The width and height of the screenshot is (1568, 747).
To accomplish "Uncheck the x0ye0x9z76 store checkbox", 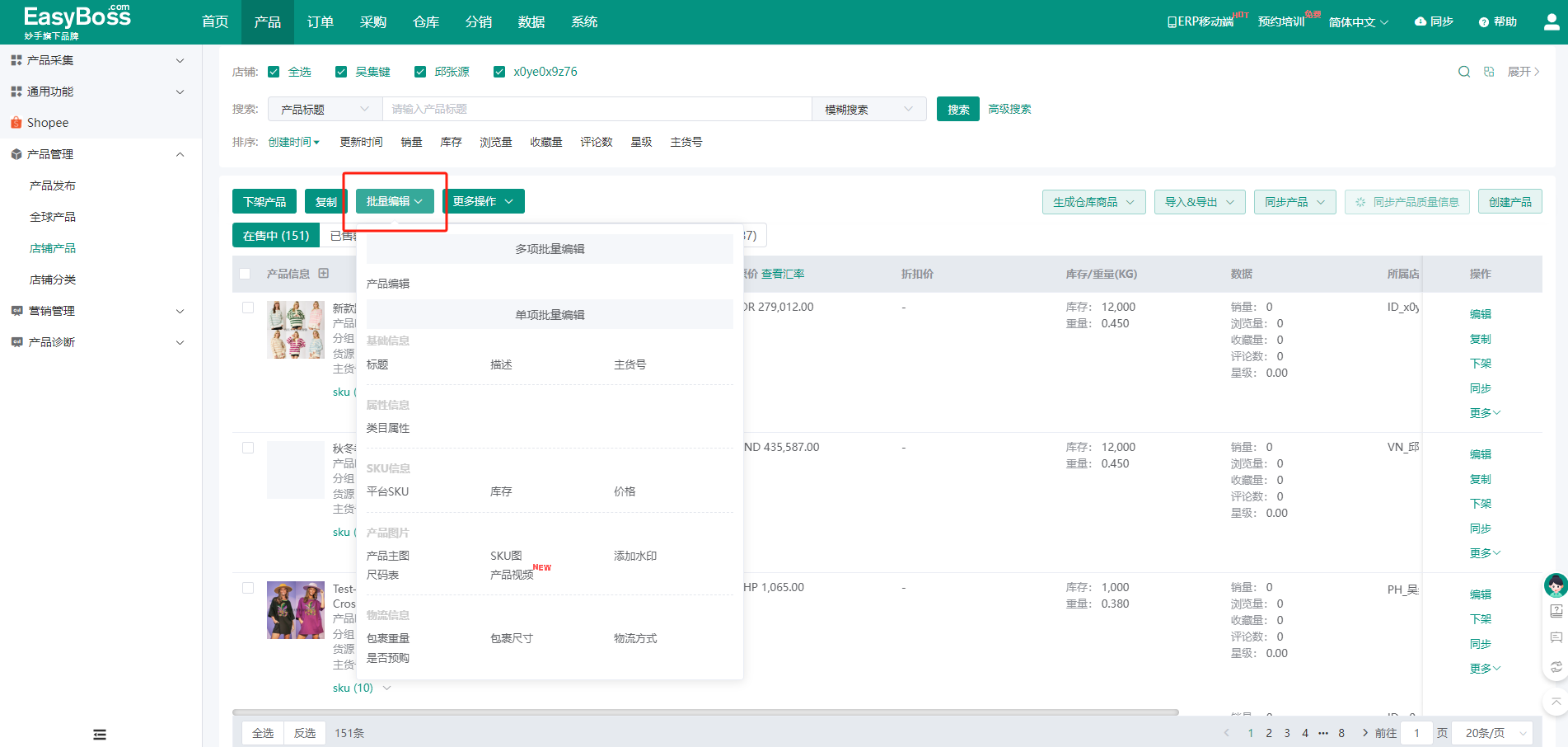I will [499, 72].
